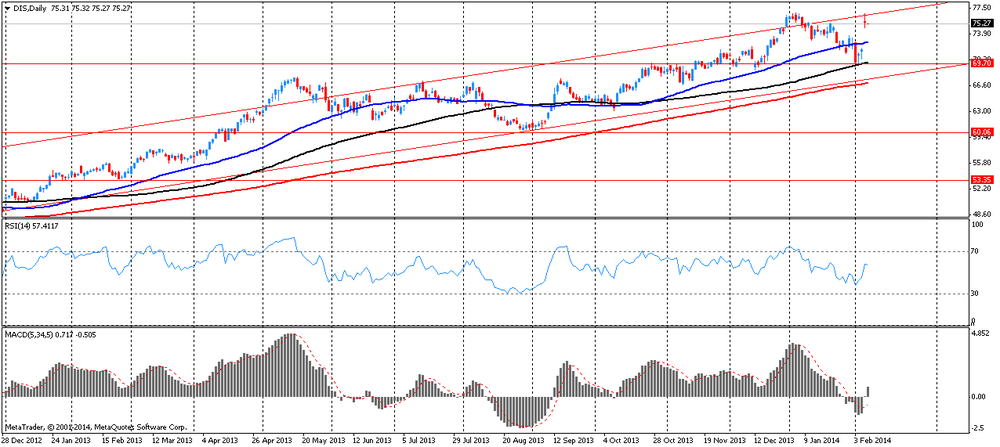Click the RSI(14) 57.4117 indicator label

(31, 226)
